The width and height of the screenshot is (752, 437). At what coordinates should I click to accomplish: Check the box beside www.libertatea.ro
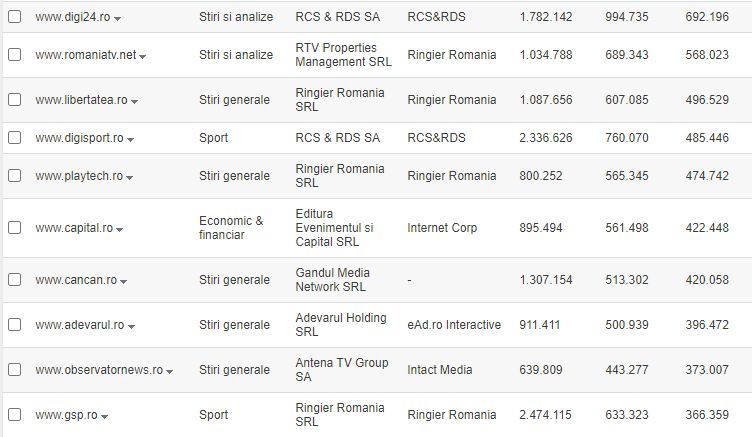15,100
